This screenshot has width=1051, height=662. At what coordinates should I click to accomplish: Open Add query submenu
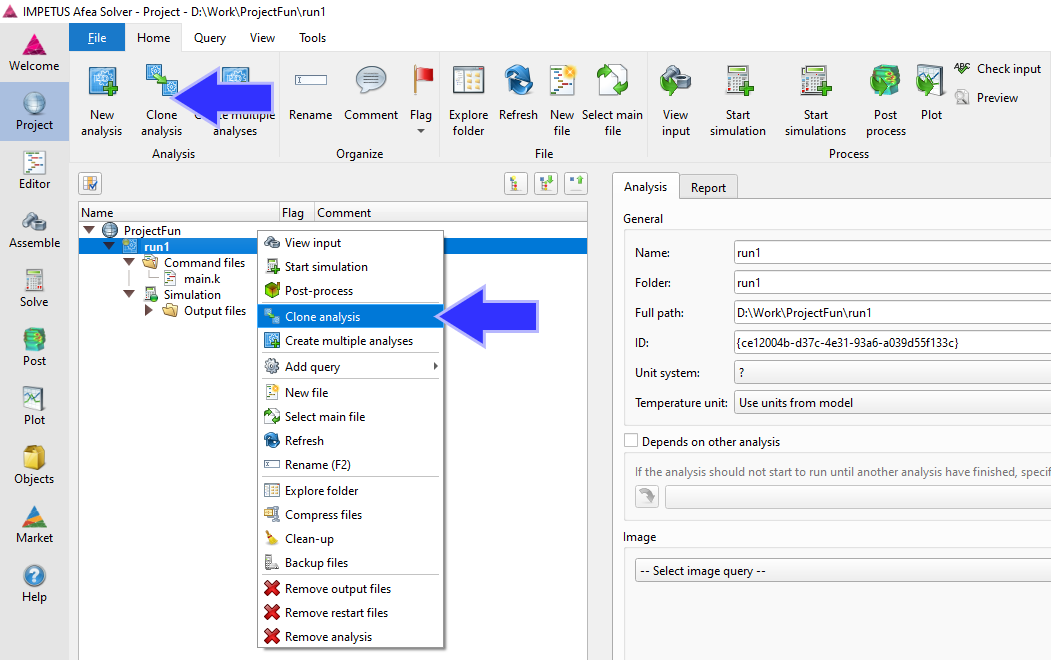point(351,367)
